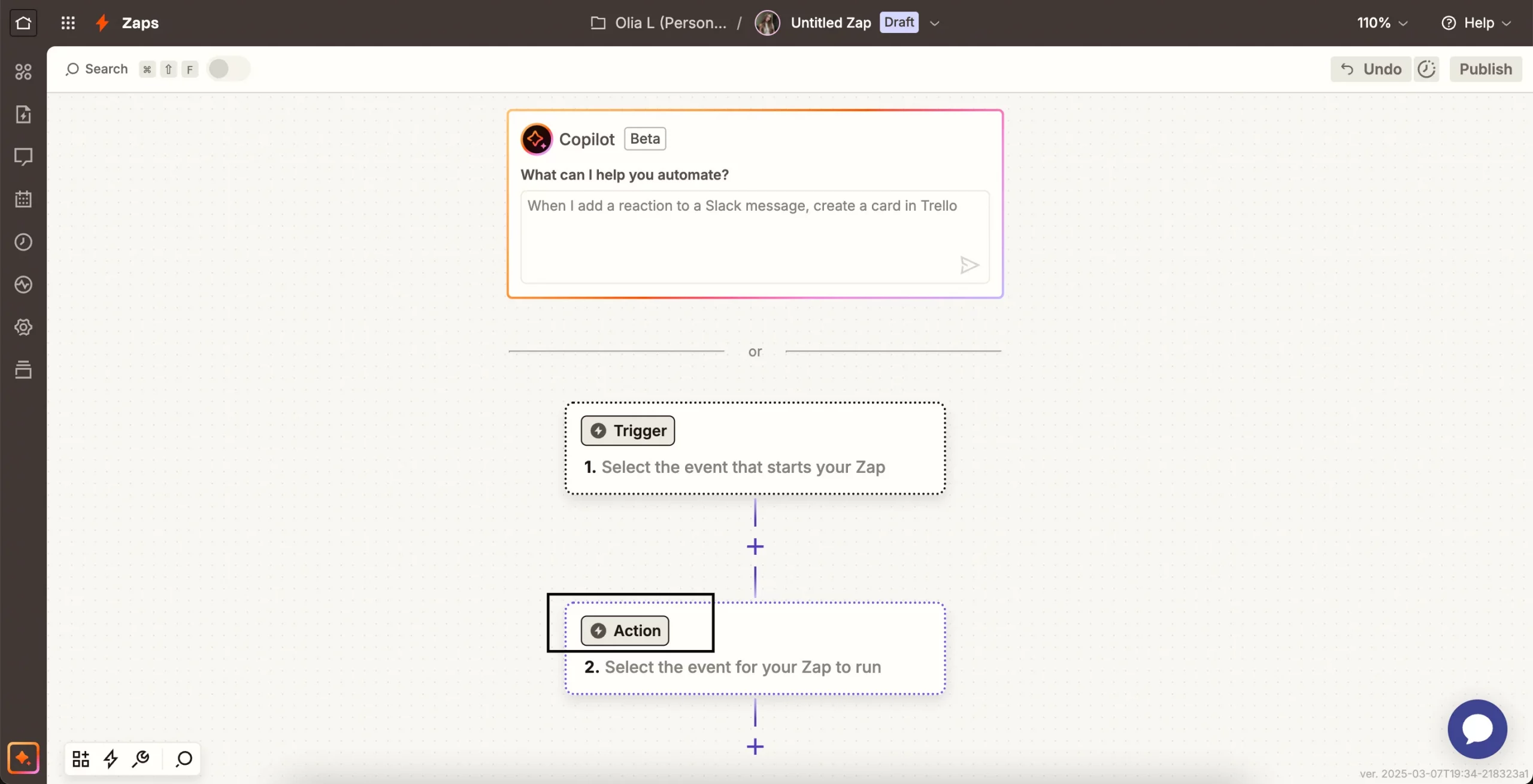Toggle the switch next to Search

(x=228, y=69)
